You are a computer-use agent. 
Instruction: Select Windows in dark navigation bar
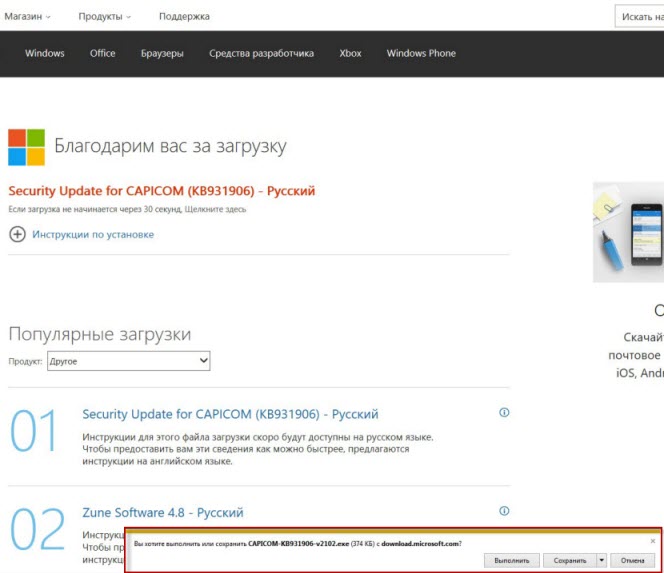coord(44,53)
